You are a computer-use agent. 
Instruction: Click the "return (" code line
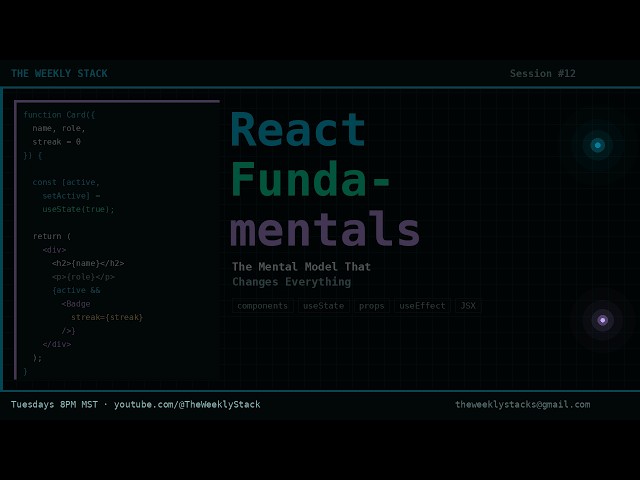(x=52, y=236)
